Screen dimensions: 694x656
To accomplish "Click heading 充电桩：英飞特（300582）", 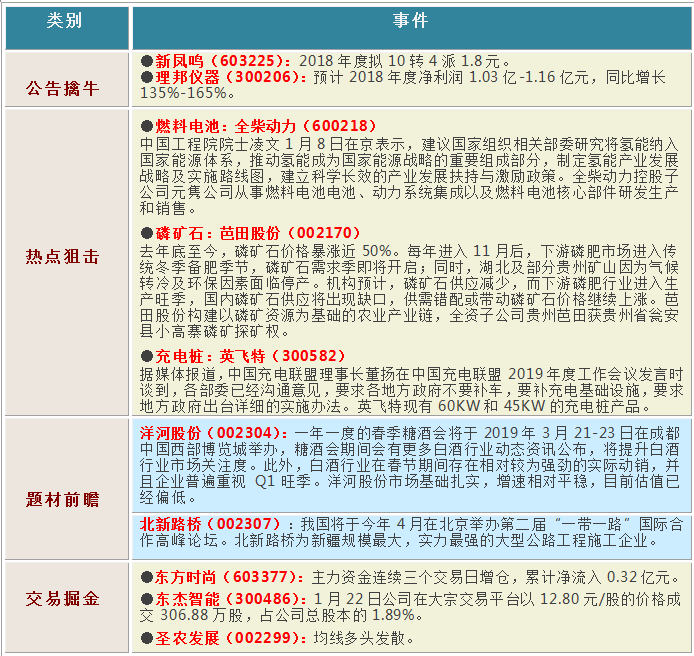I will tap(250, 356).
